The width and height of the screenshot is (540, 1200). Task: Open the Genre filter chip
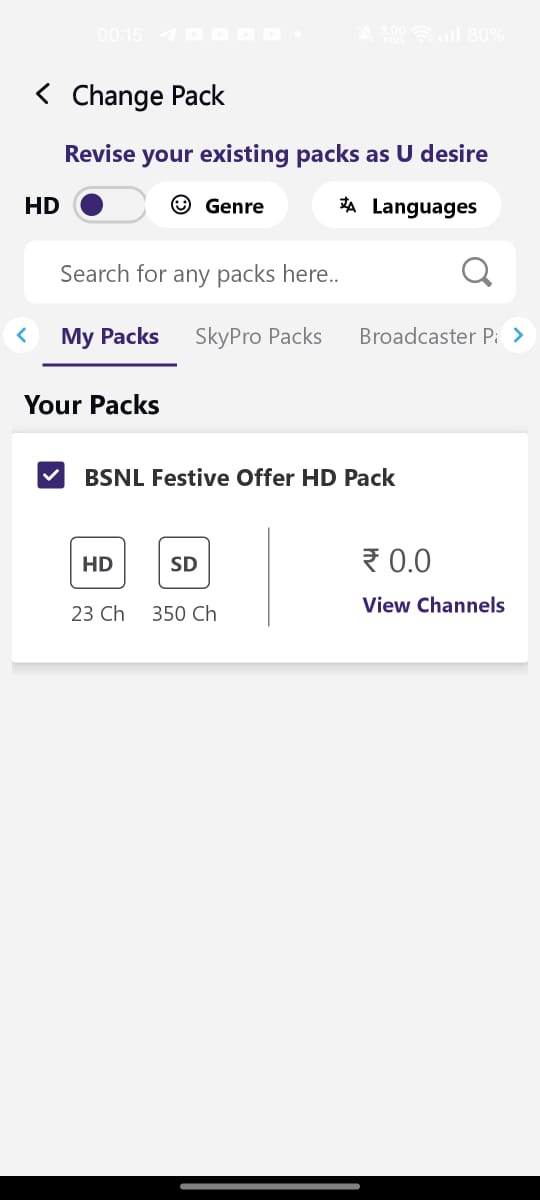(x=218, y=205)
